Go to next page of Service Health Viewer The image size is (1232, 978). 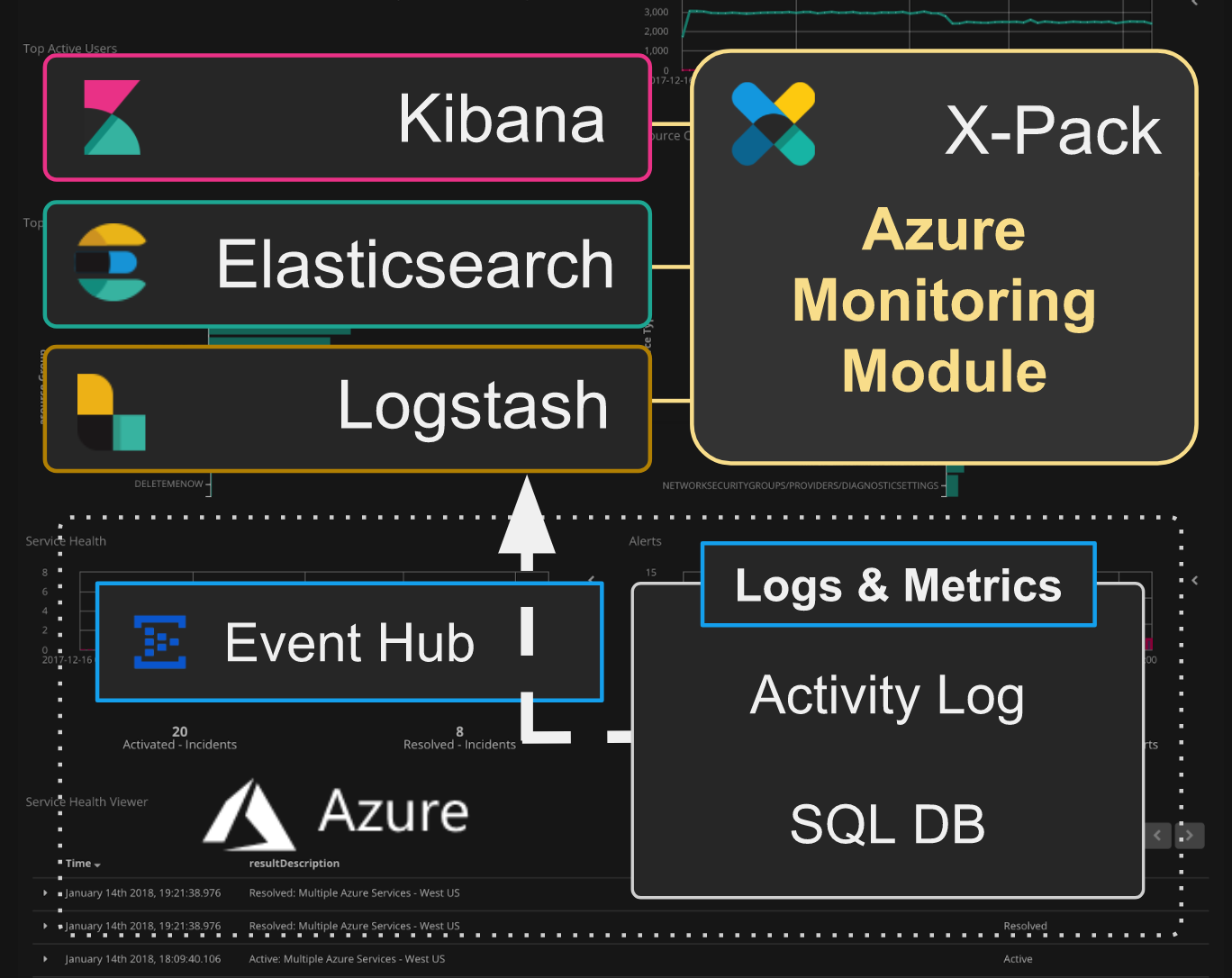tap(1190, 836)
